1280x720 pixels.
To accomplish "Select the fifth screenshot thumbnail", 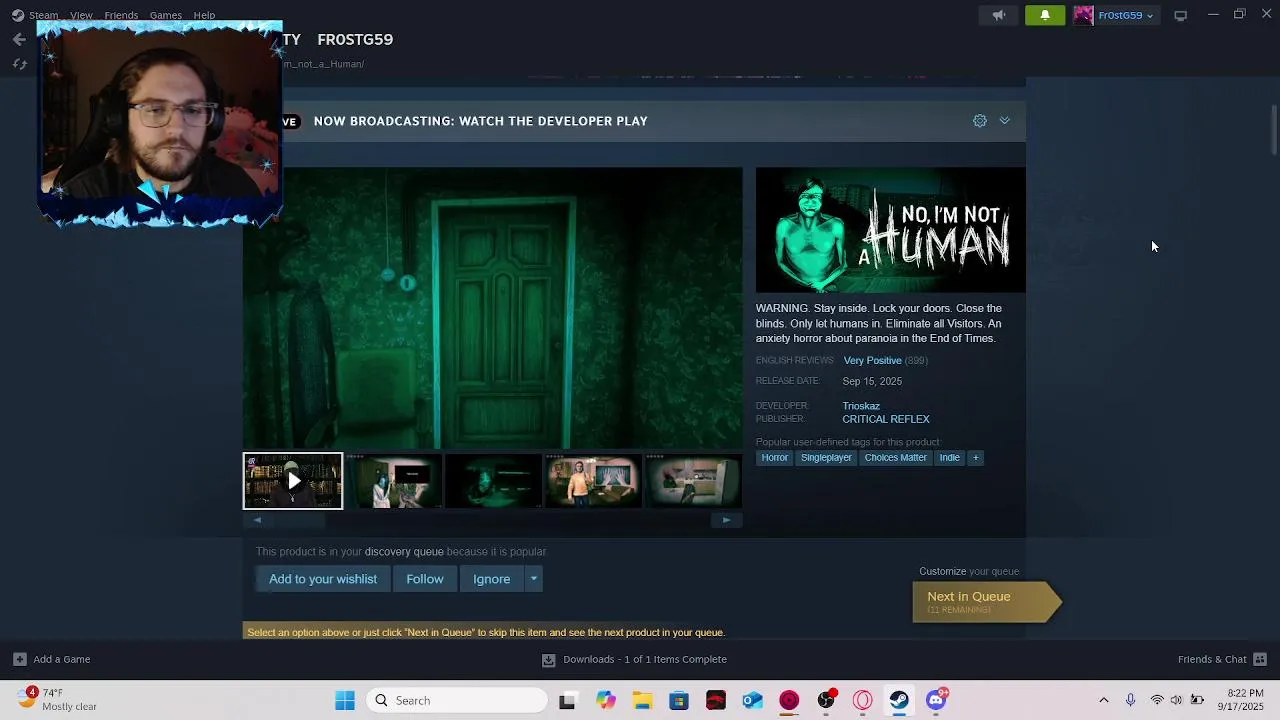I will [693, 481].
